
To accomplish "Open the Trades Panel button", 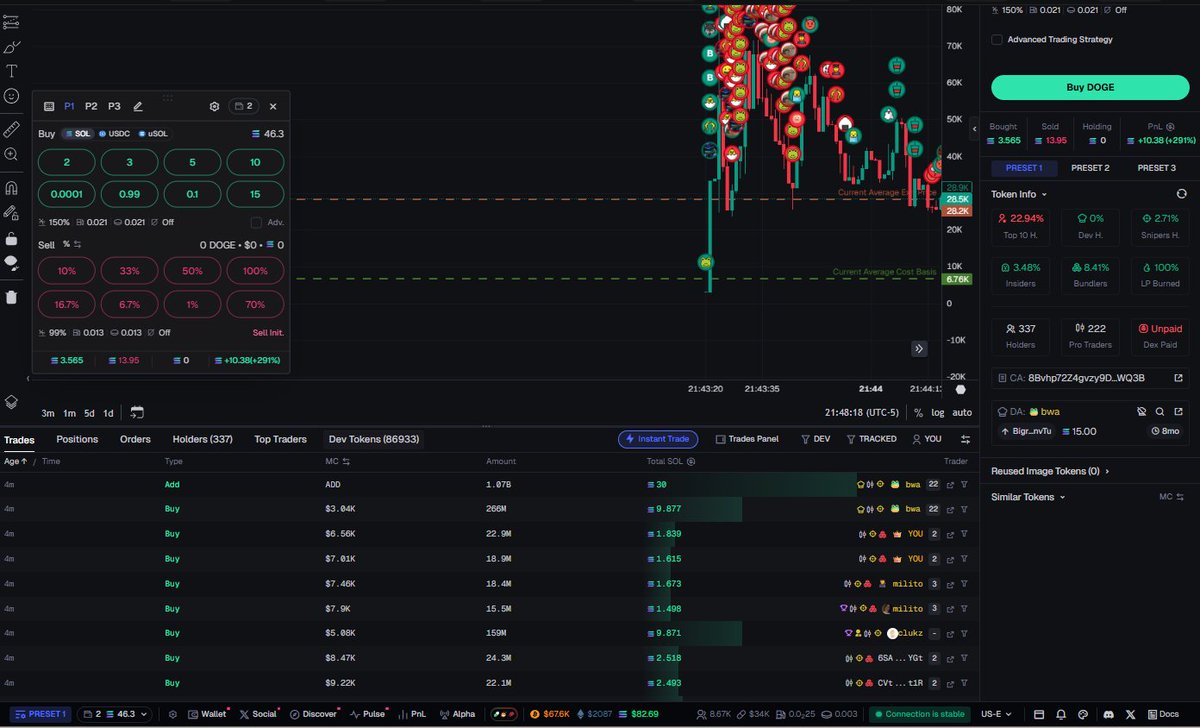I will [747, 439].
